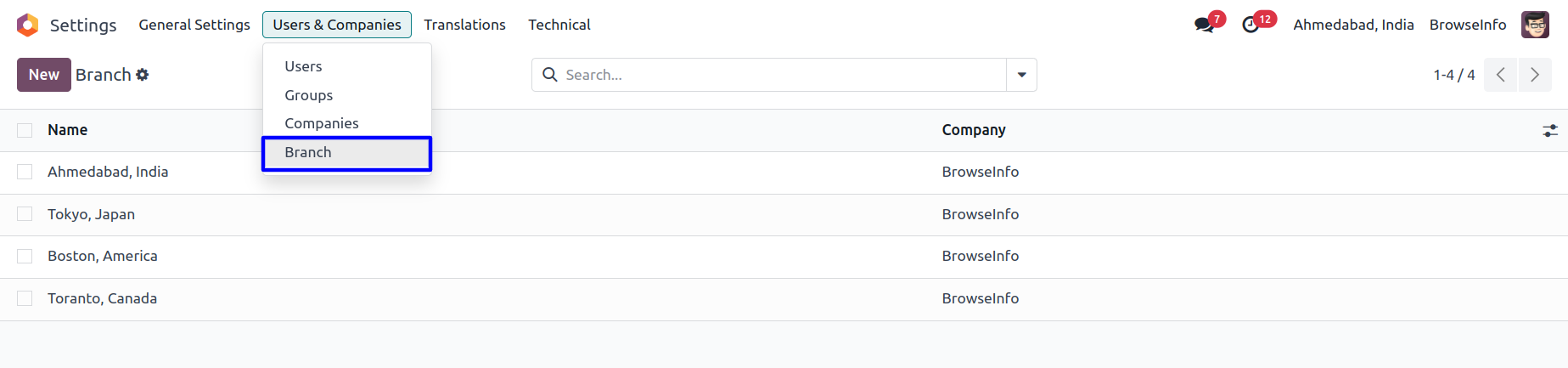Open the optional columns adjust icon

click(1550, 130)
